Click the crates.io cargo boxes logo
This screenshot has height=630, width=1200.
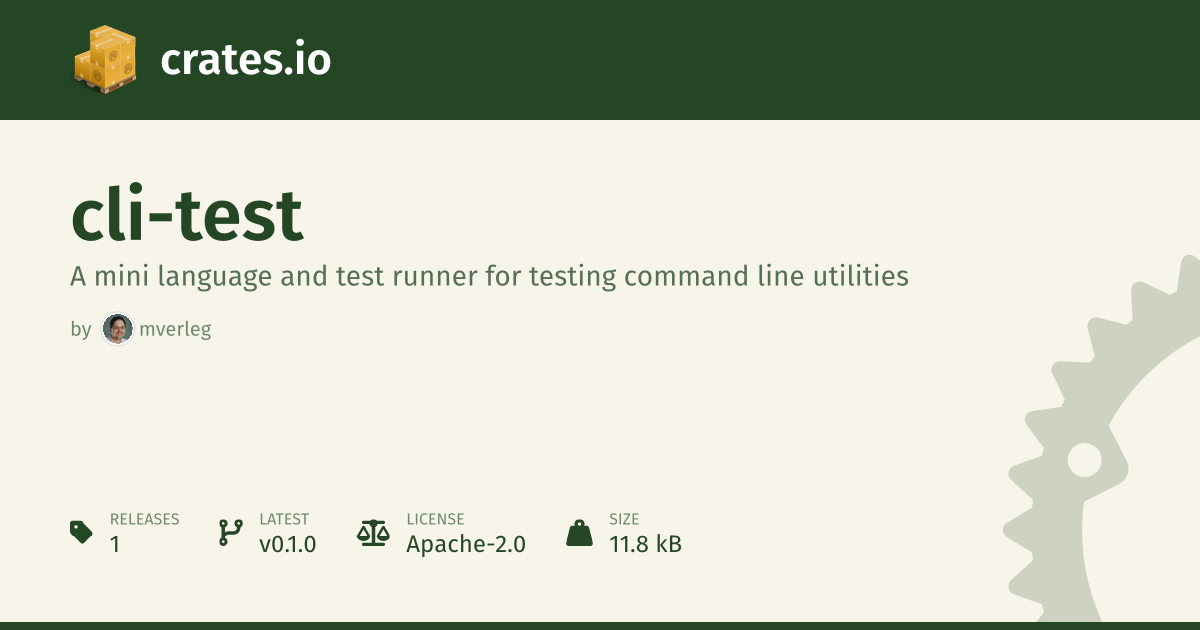point(105,58)
